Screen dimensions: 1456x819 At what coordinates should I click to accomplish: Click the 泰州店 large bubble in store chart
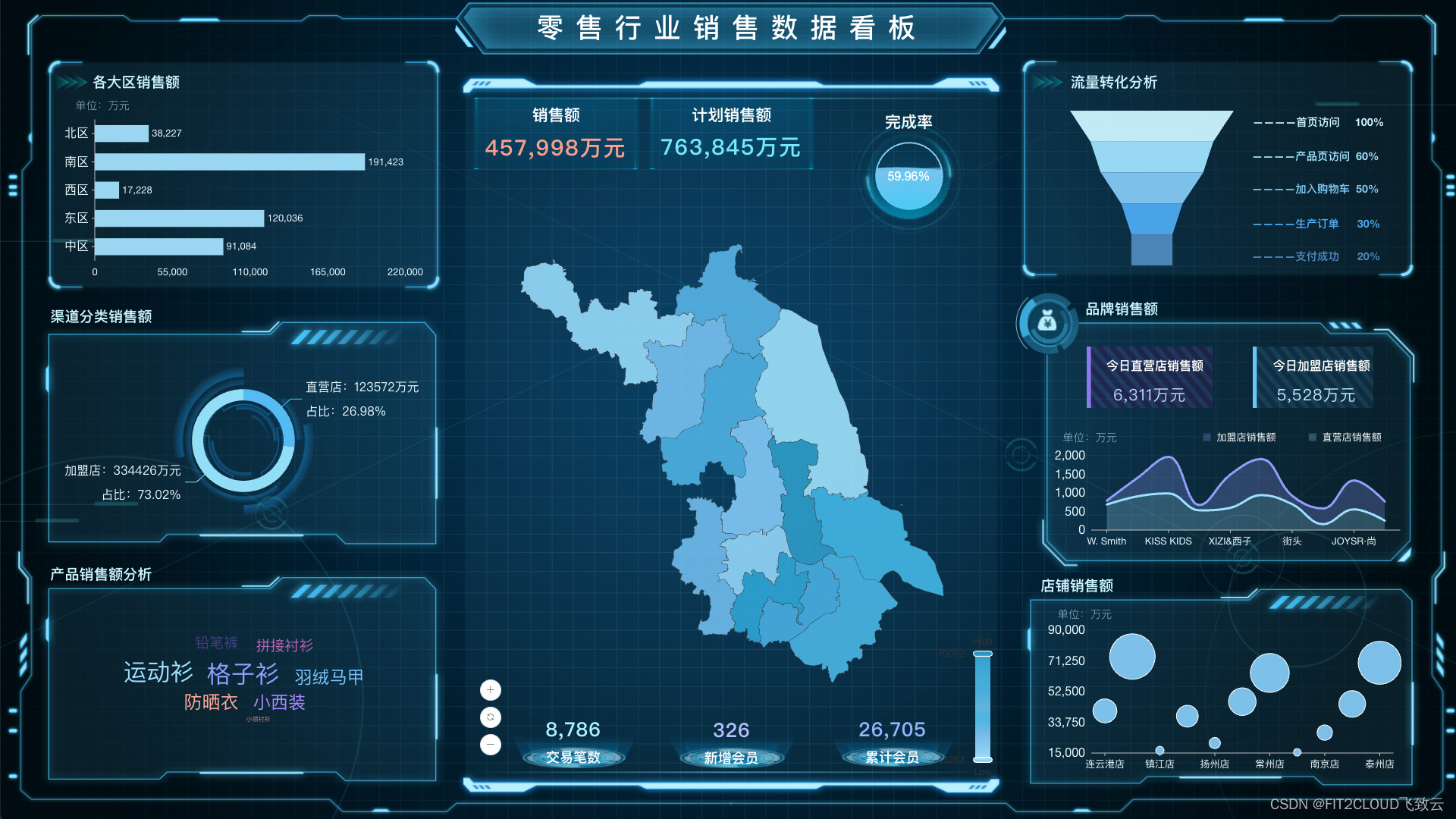(x=1379, y=663)
